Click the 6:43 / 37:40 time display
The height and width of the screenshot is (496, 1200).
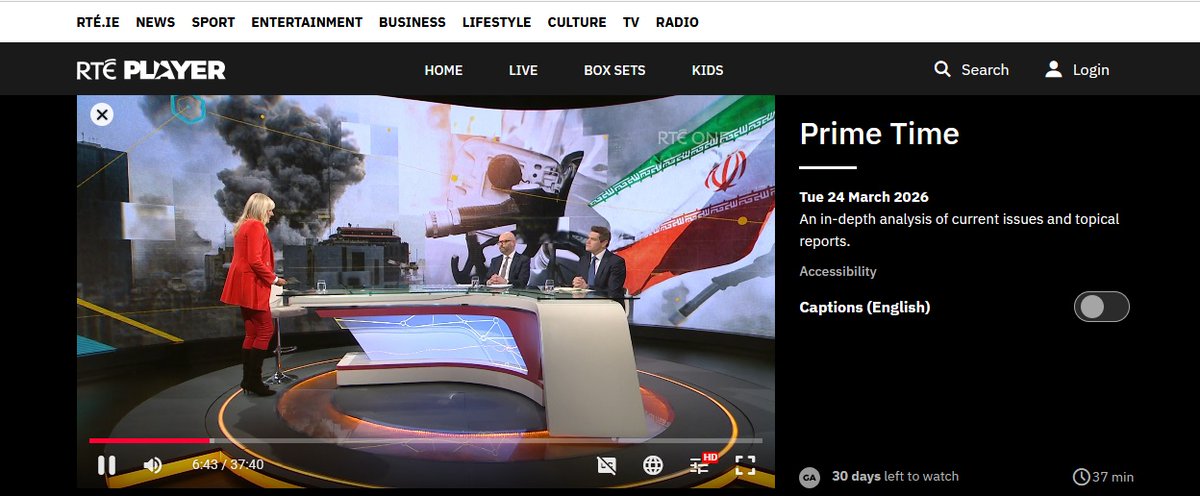coord(228,465)
